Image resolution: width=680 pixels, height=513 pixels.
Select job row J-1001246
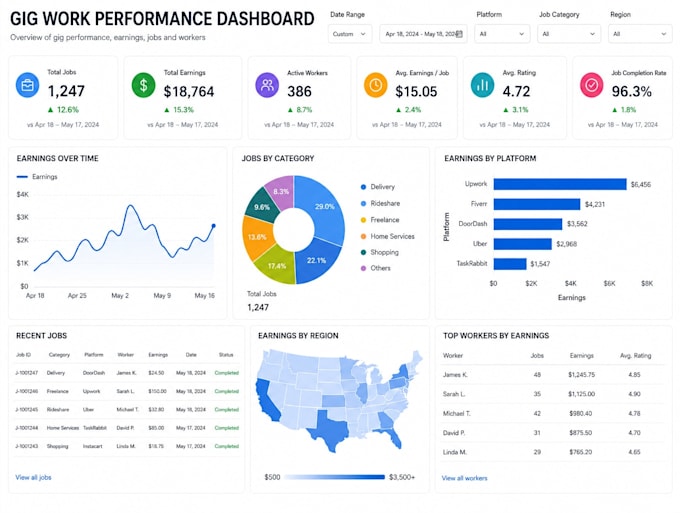[x=127, y=391]
